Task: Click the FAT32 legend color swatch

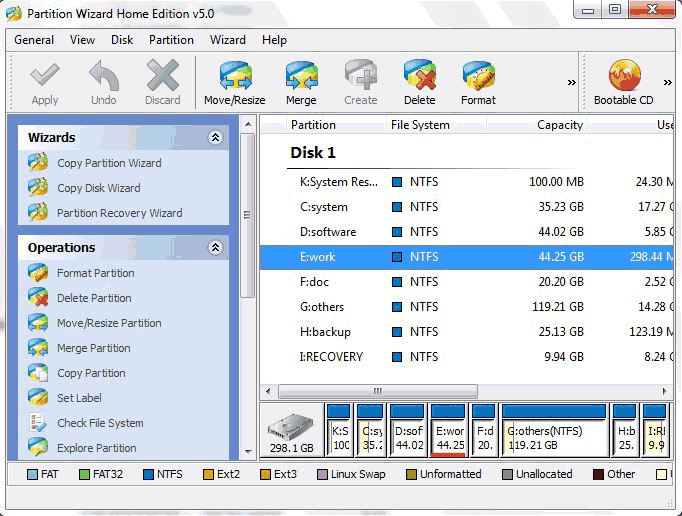Action: click(x=84, y=475)
